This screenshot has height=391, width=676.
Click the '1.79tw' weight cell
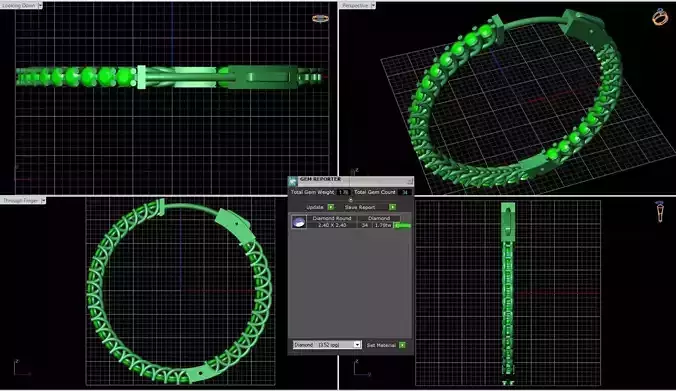tap(382, 225)
